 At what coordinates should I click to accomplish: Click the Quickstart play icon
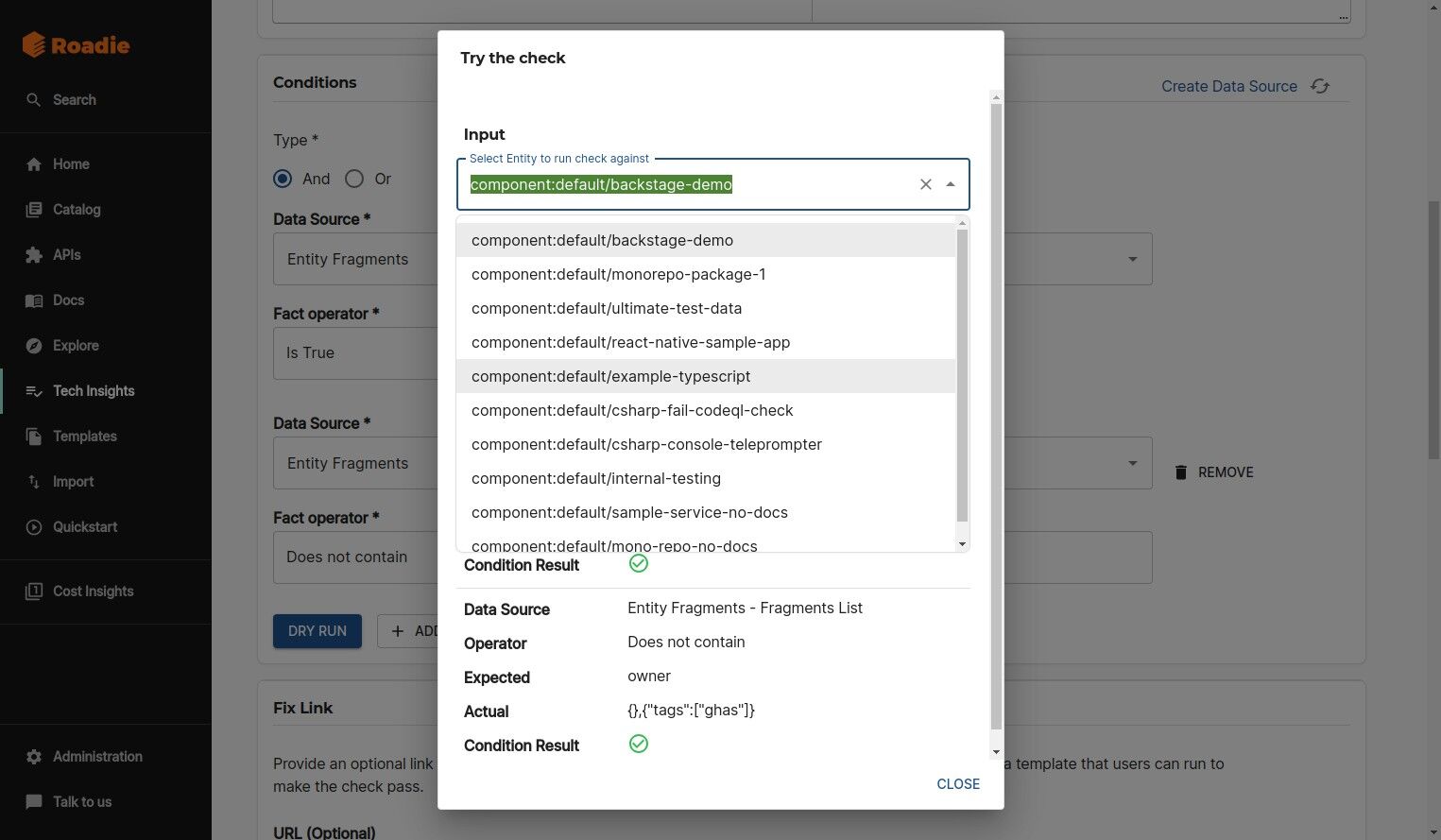[34, 527]
